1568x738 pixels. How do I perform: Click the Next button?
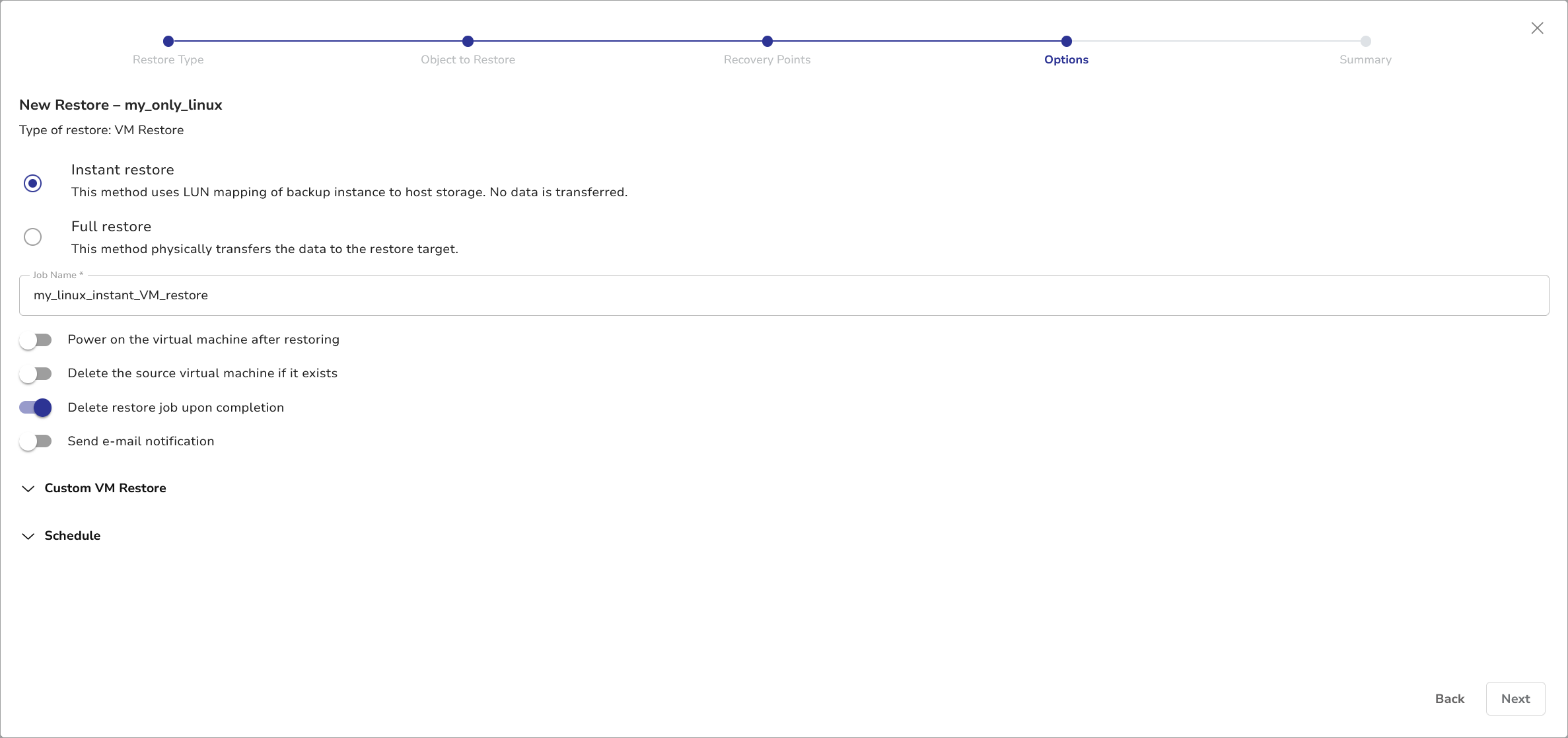click(x=1515, y=698)
